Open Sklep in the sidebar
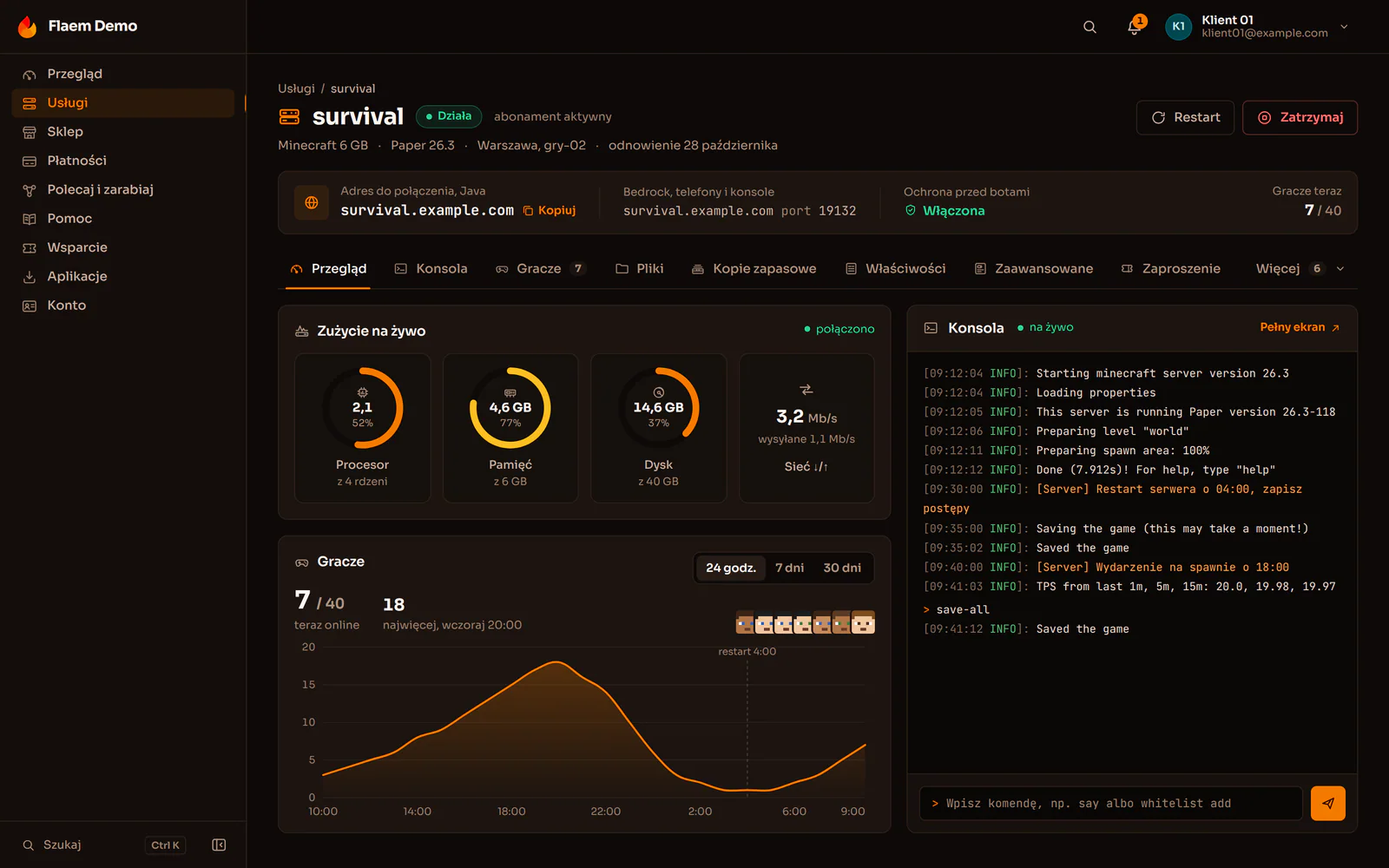1389x868 pixels. point(123,131)
